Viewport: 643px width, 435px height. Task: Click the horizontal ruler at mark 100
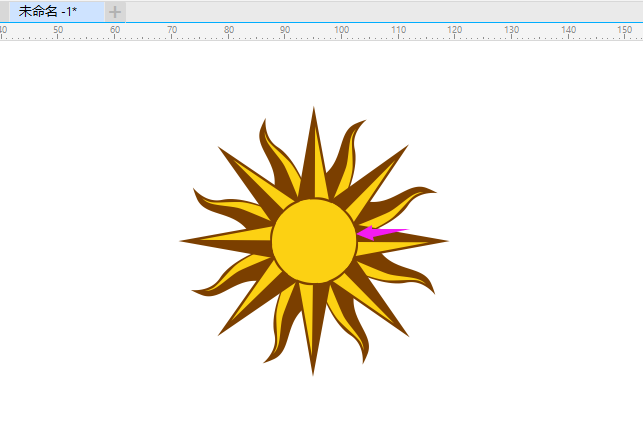pyautogui.click(x=341, y=31)
